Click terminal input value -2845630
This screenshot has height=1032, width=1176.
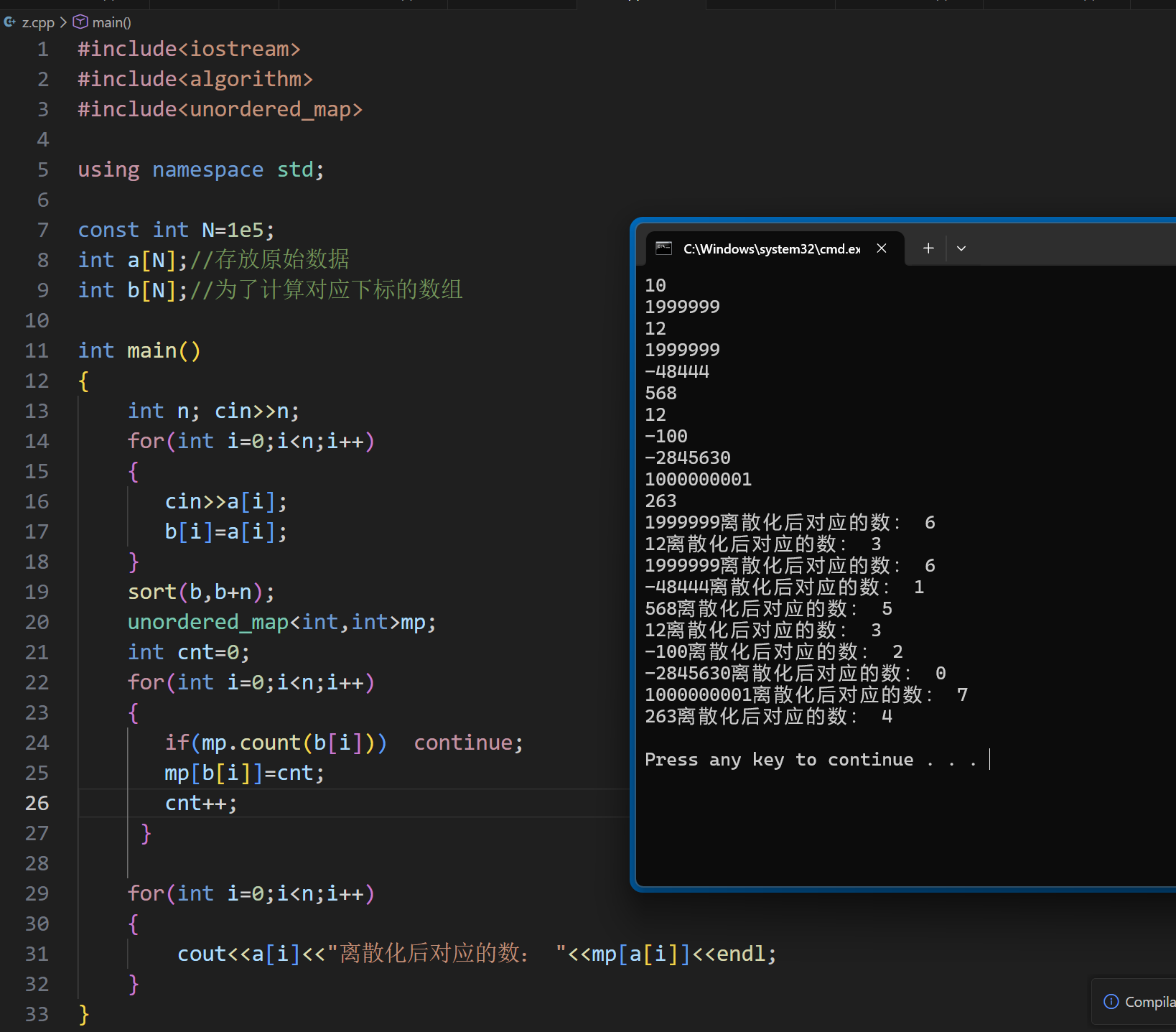click(x=687, y=457)
